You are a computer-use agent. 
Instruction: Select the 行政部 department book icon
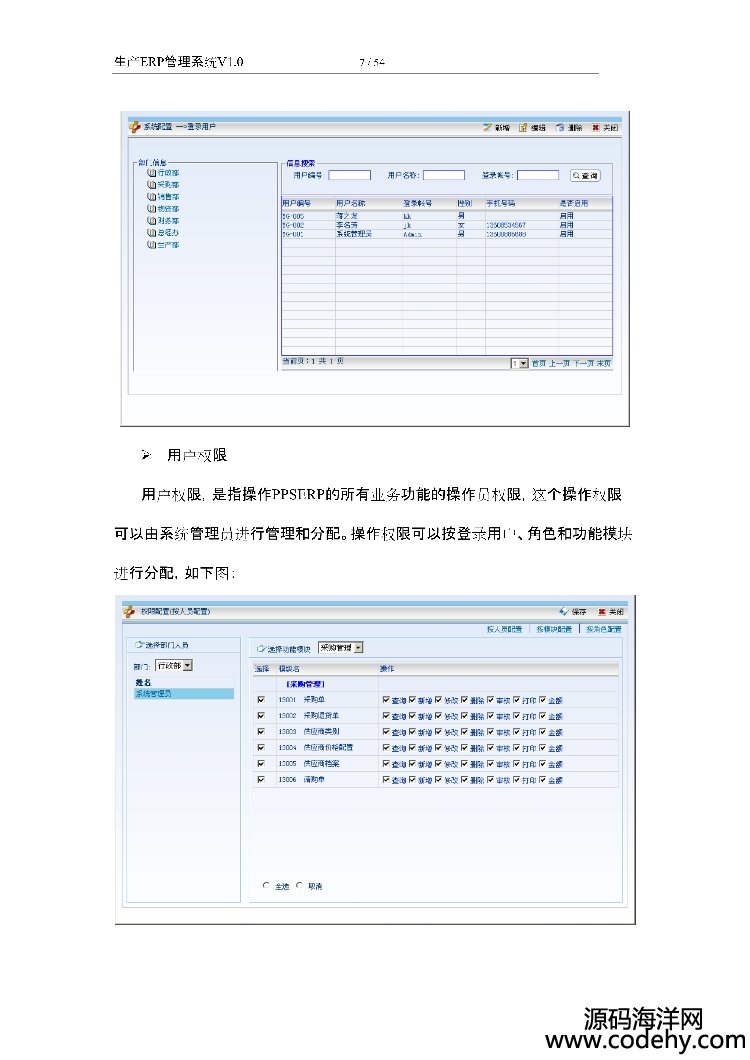151,172
